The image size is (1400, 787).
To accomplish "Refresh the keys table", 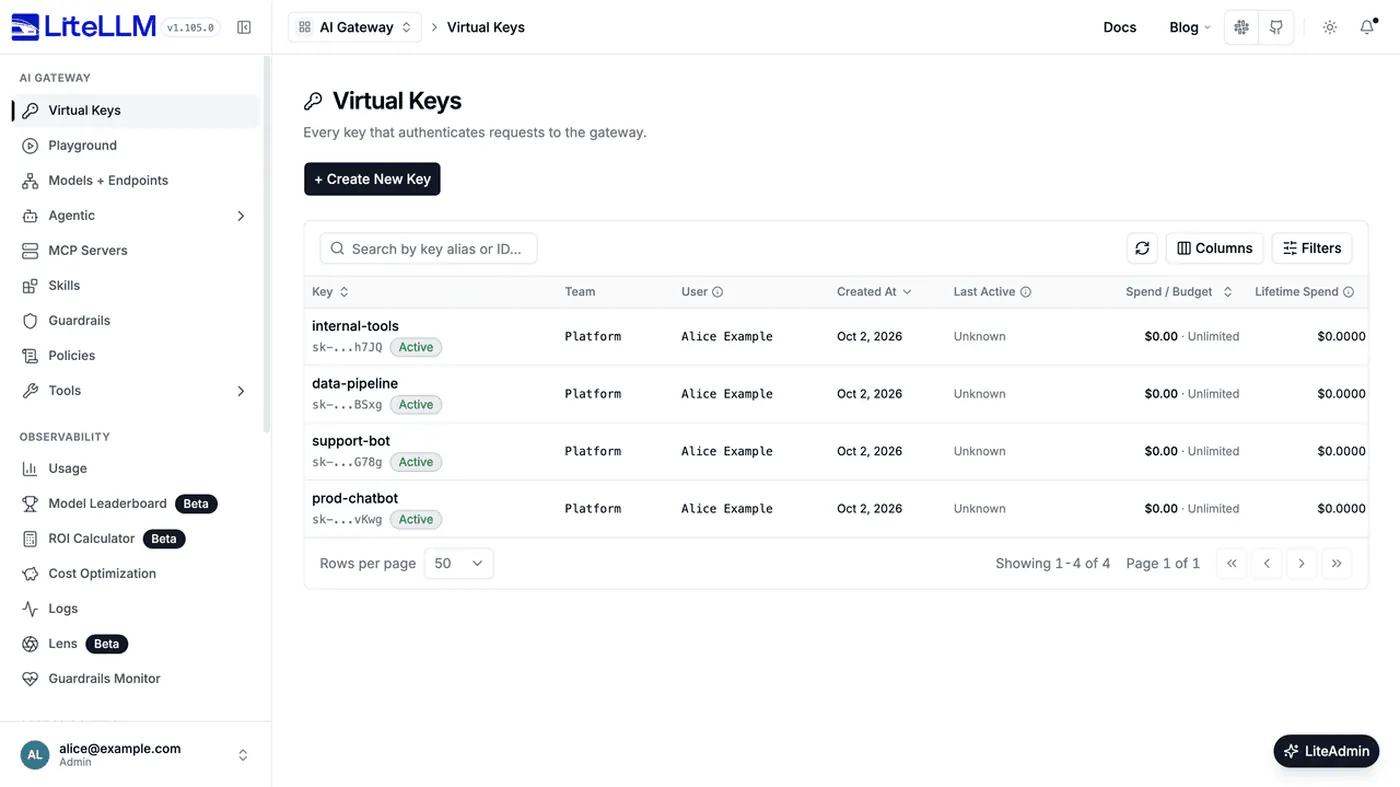I will click(x=1142, y=248).
